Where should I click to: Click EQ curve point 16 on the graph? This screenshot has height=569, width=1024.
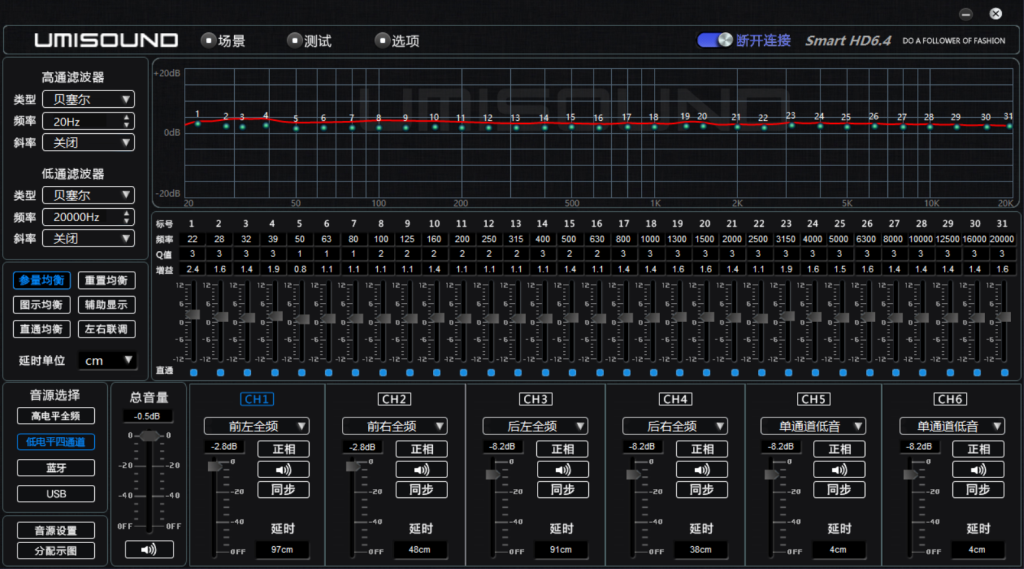(x=599, y=127)
